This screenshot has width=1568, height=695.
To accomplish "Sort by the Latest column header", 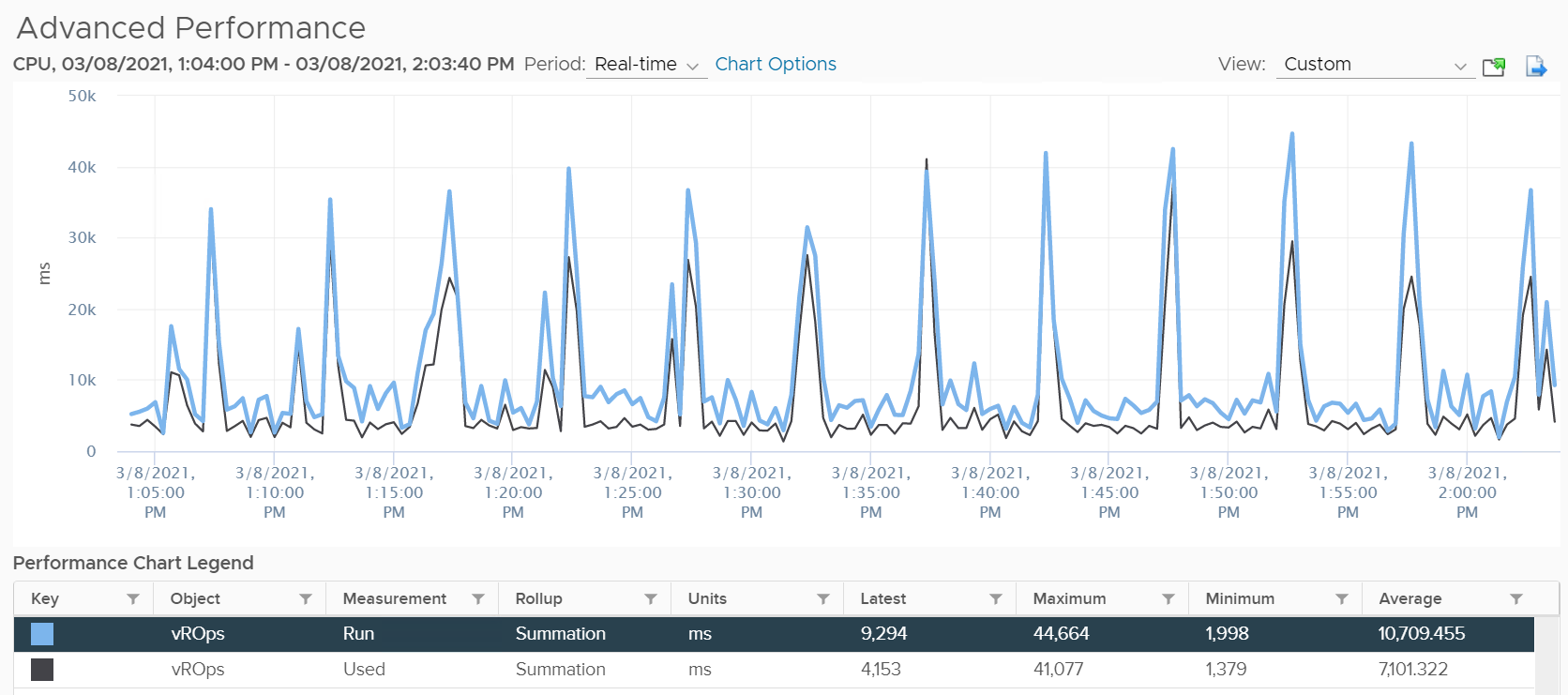I will pyautogui.click(x=882, y=598).
